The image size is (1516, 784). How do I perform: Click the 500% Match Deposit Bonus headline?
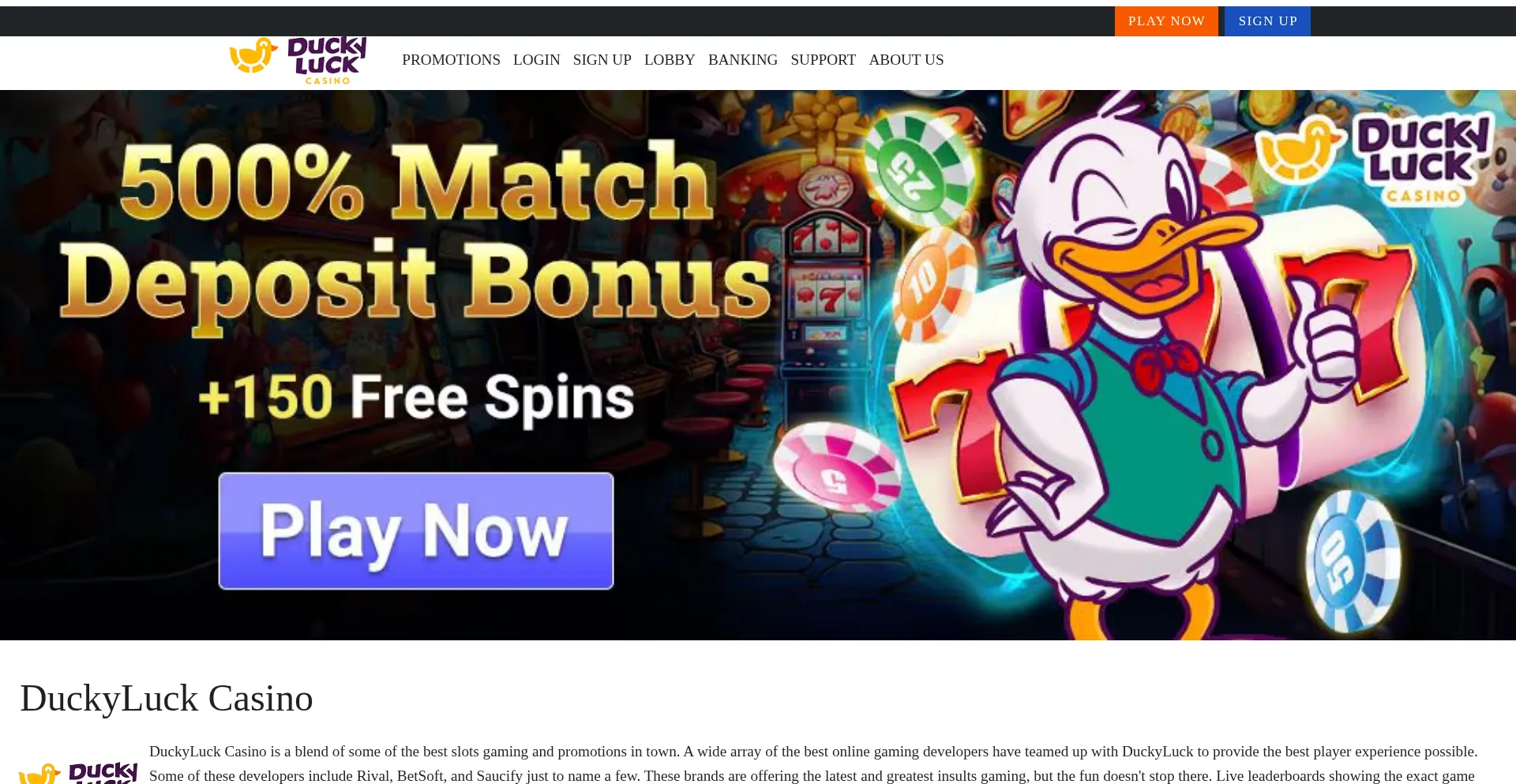pos(416,237)
